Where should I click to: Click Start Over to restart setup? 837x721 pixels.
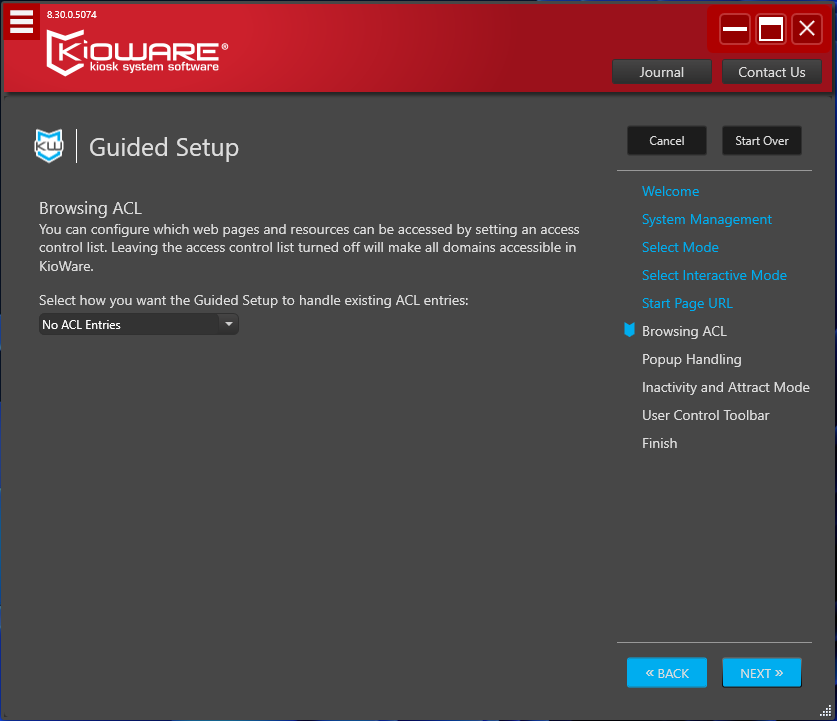pos(761,140)
